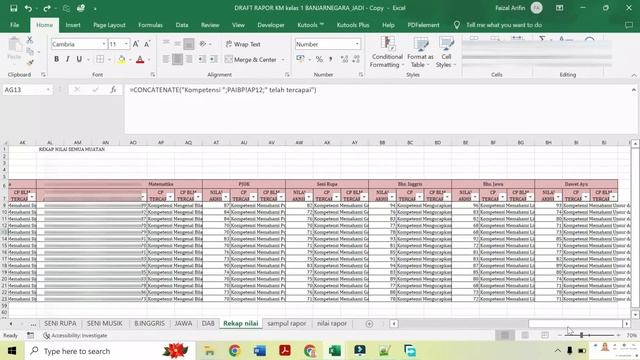Click the Paste button
The height and width of the screenshot is (360, 640).
click(x=14, y=49)
